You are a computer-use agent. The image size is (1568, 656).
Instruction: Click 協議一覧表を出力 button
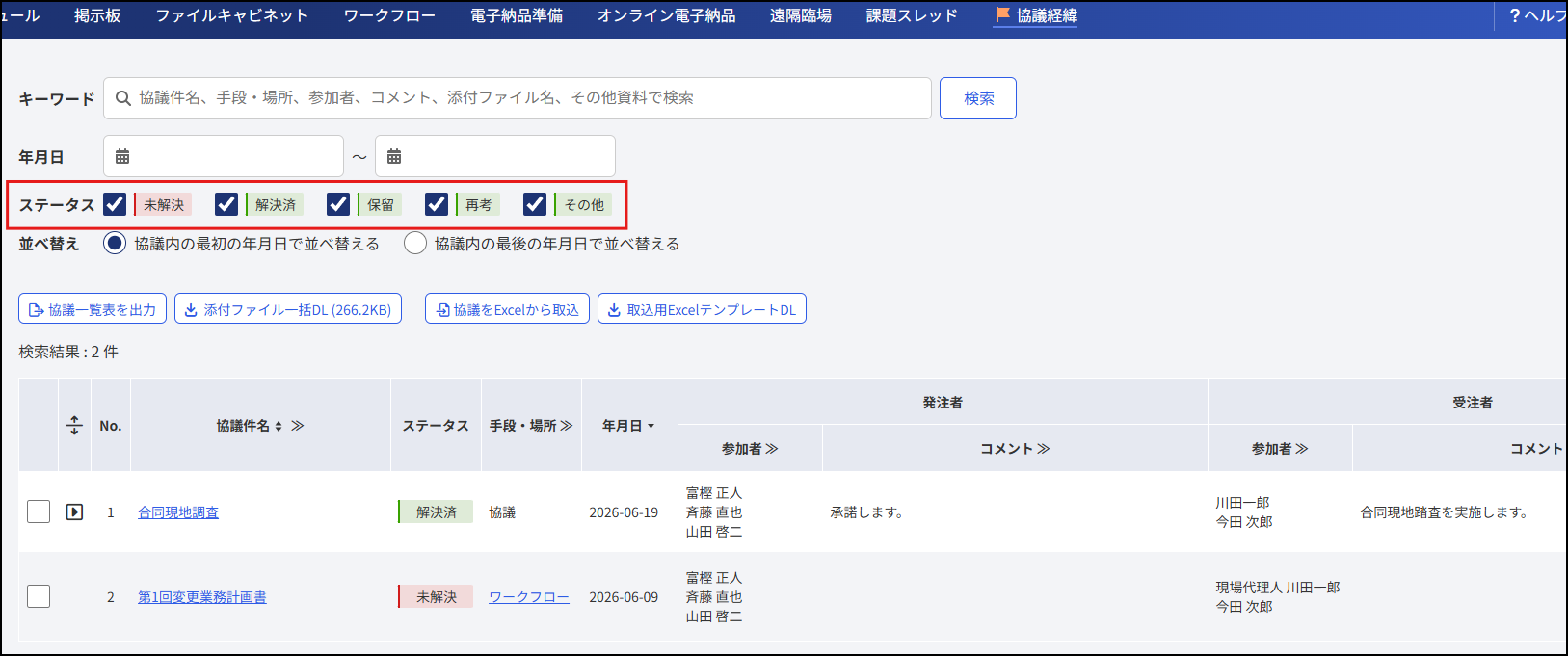[93, 309]
